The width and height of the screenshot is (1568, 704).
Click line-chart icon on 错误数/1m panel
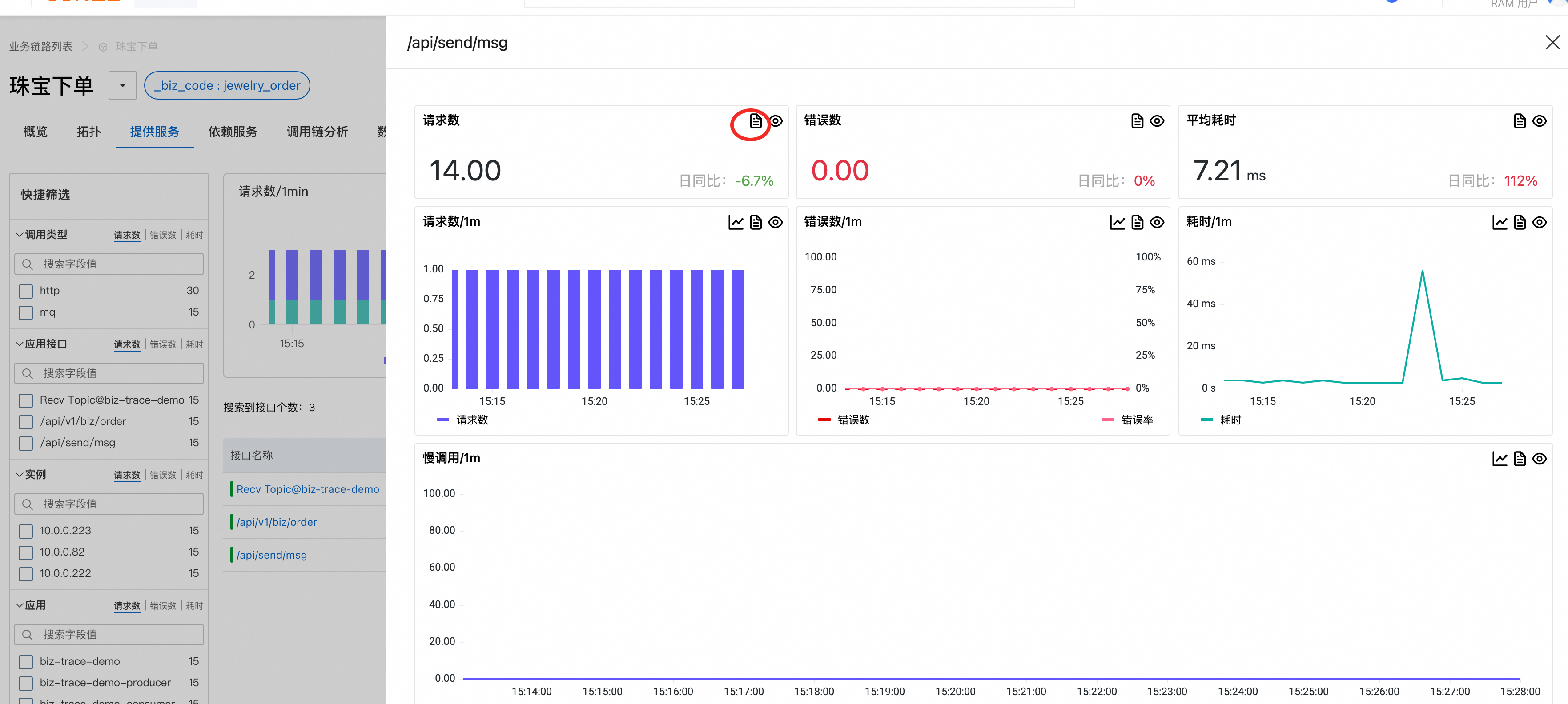point(1117,222)
